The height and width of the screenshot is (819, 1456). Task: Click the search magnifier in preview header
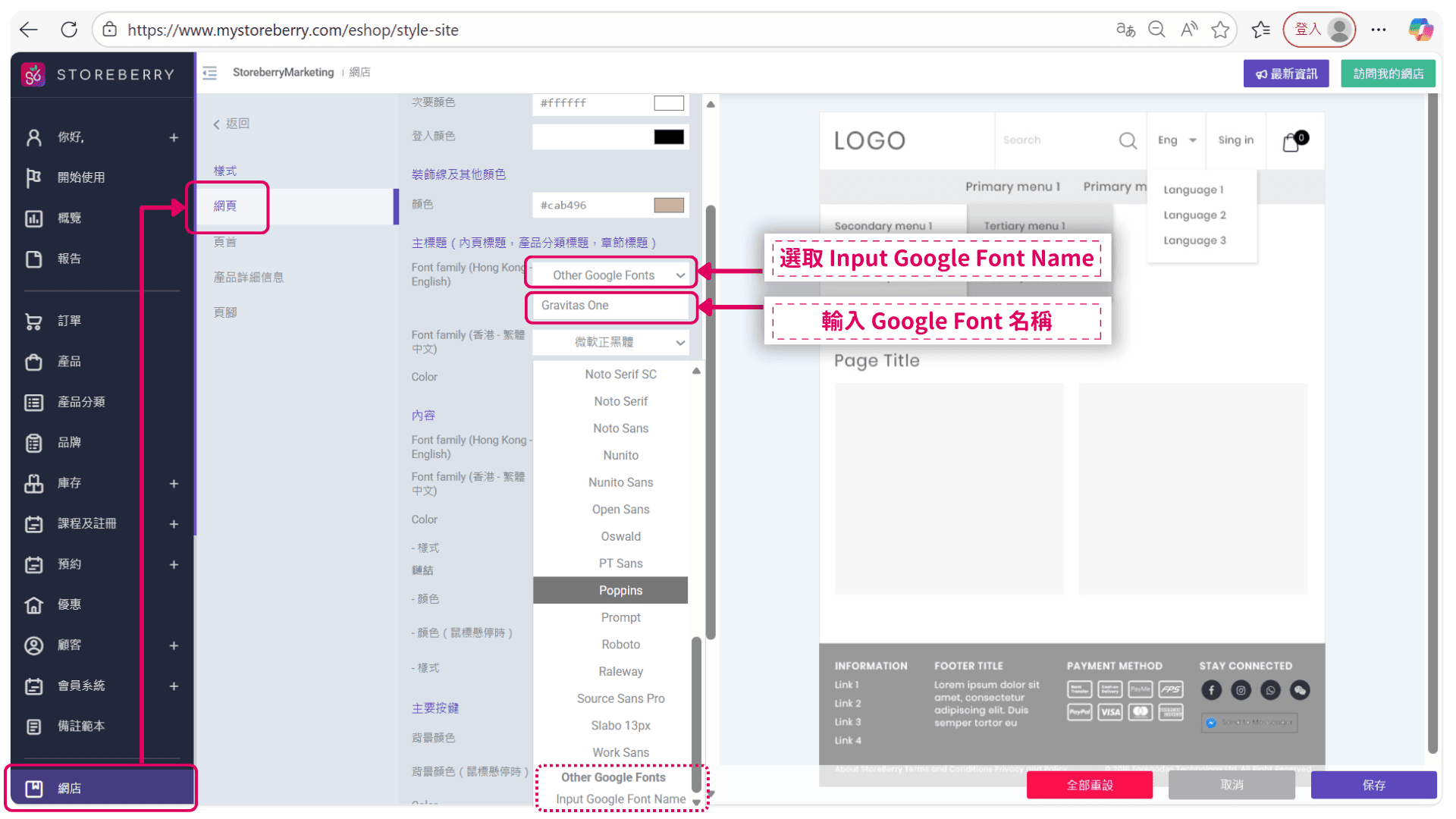coord(1128,141)
